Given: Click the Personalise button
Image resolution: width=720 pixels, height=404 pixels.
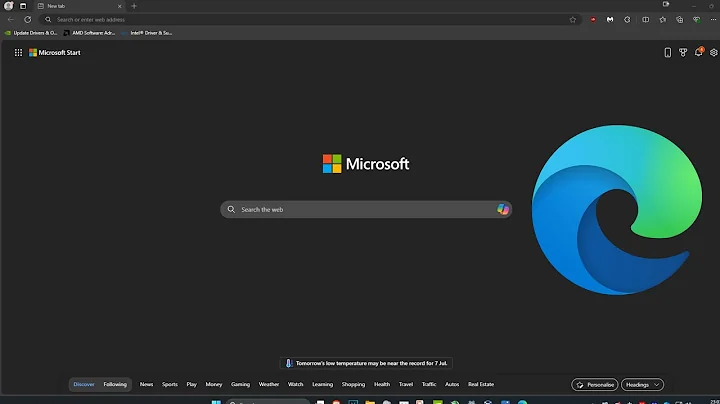Looking at the screenshot, I should click(x=595, y=385).
